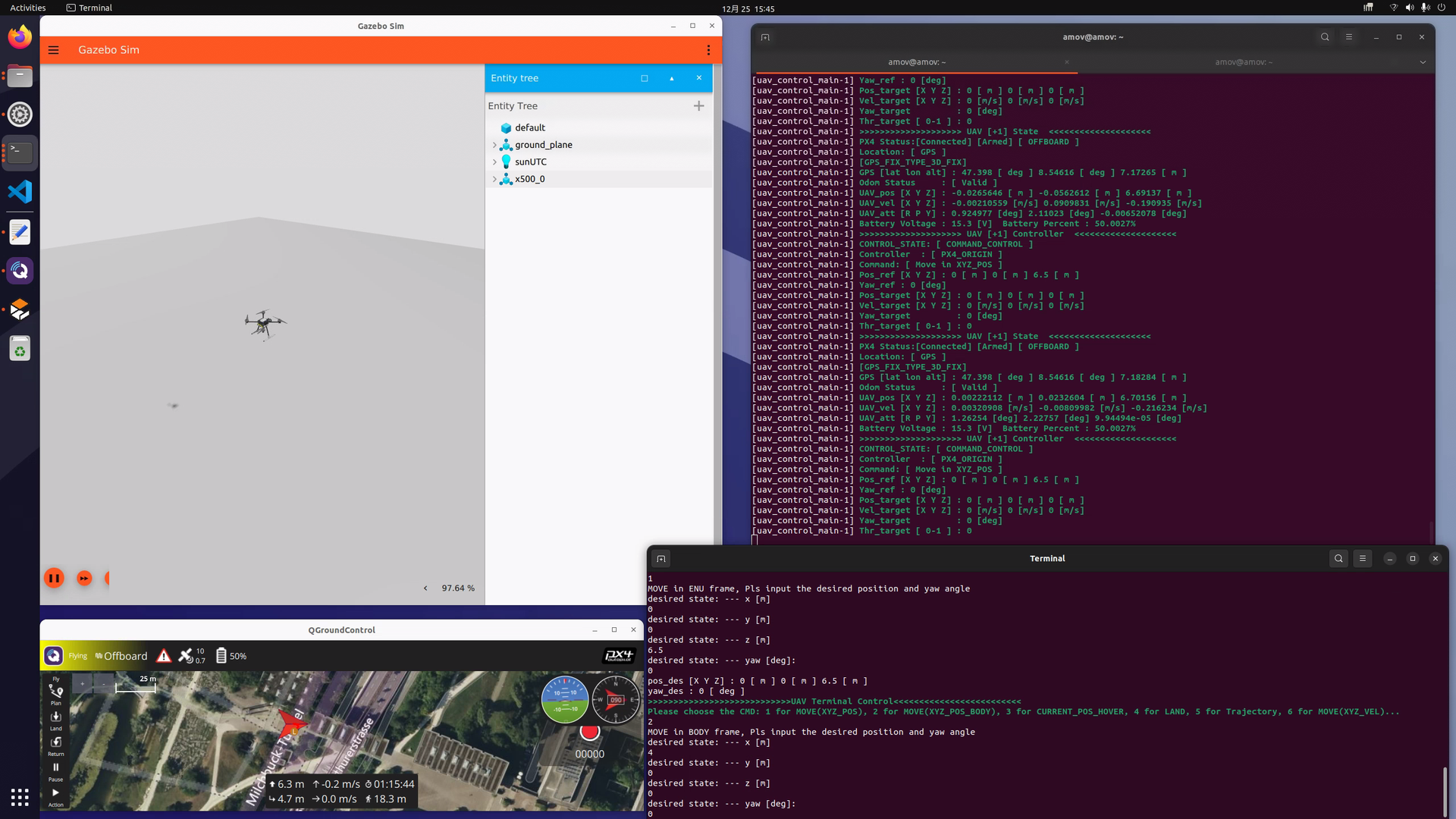Search in the amov@amov terminal window
1456x819 pixels.
(1325, 37)
